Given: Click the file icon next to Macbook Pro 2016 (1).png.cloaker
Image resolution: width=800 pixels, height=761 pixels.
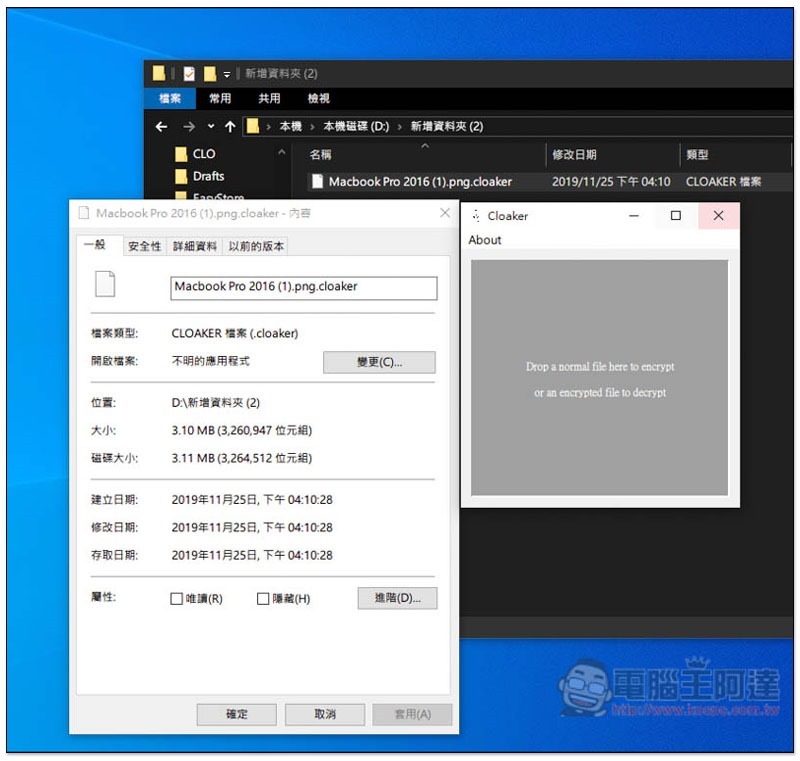Looking at the screenshot, I should point(318,181).
